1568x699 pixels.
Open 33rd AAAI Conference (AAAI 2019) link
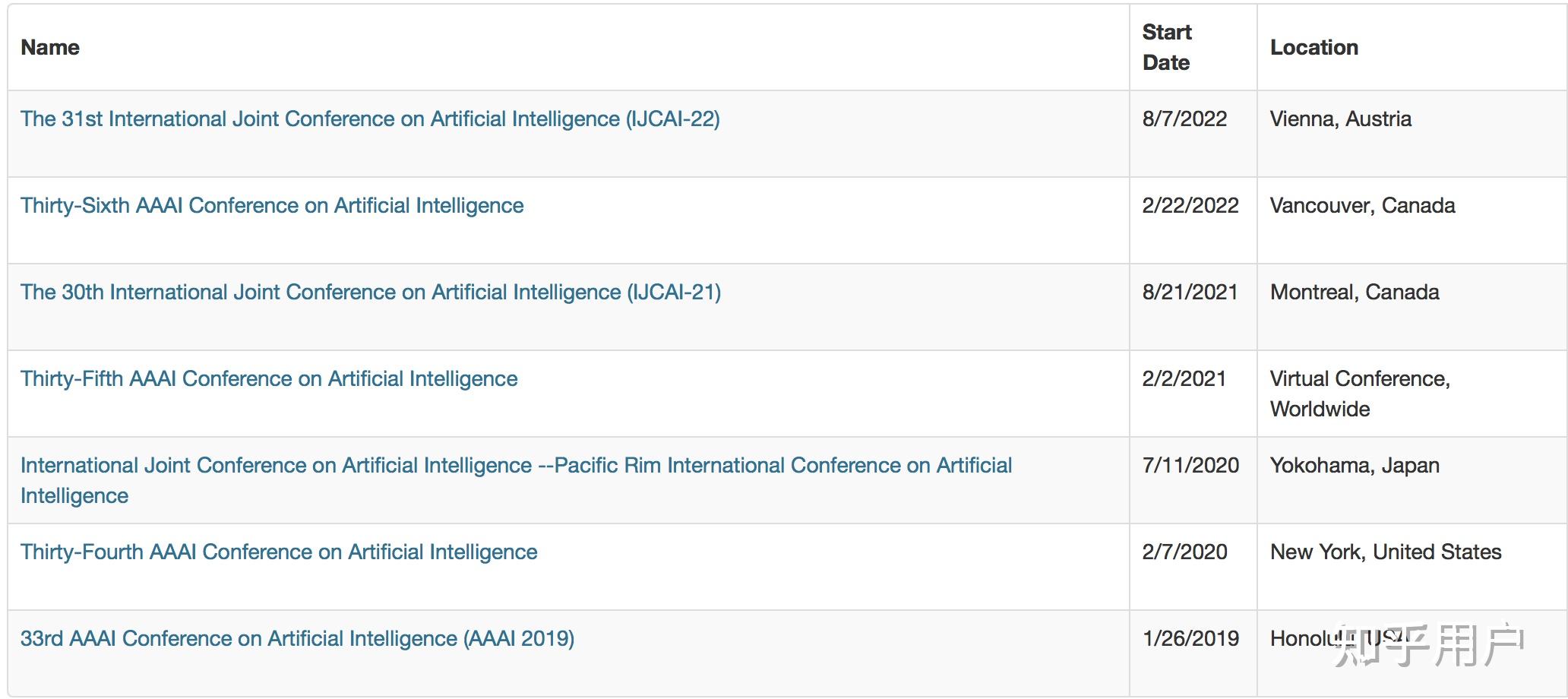click(297, 639)
